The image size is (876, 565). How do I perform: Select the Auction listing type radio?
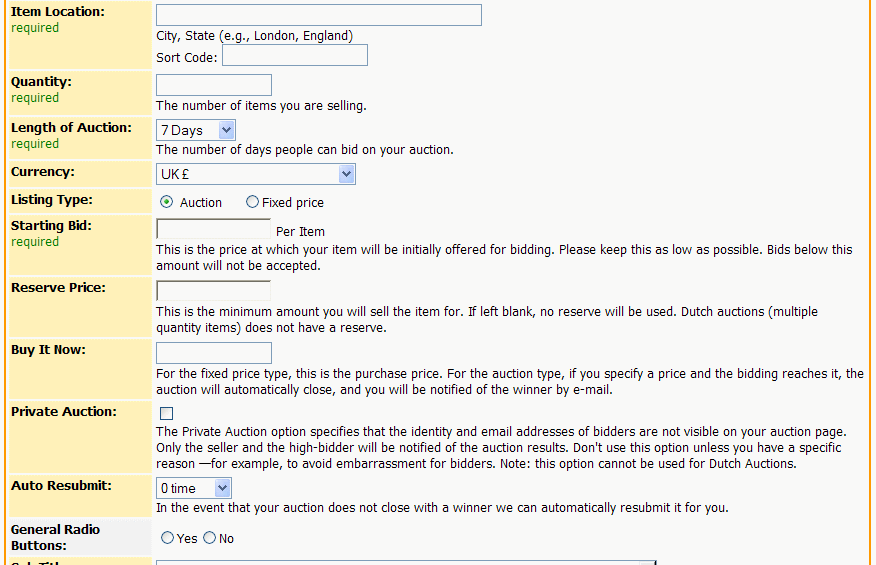166,202
